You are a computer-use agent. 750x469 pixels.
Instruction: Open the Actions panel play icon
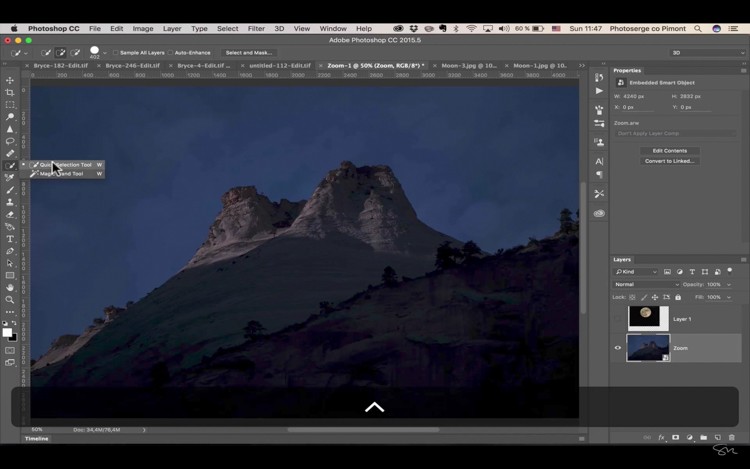[x=599, y=91]
